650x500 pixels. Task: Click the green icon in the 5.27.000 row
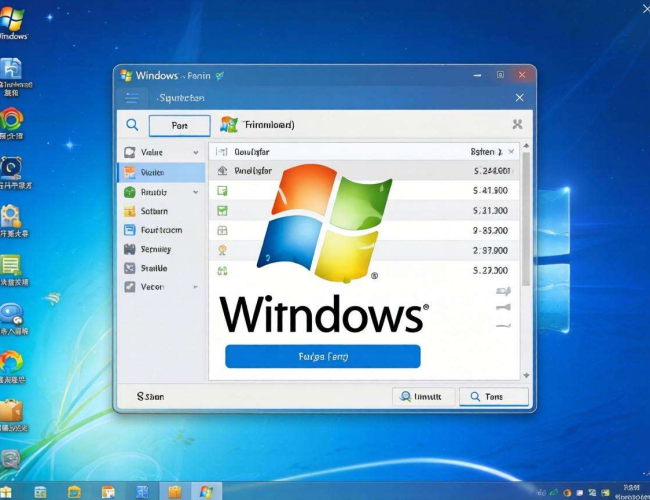[x=223, y=271]
